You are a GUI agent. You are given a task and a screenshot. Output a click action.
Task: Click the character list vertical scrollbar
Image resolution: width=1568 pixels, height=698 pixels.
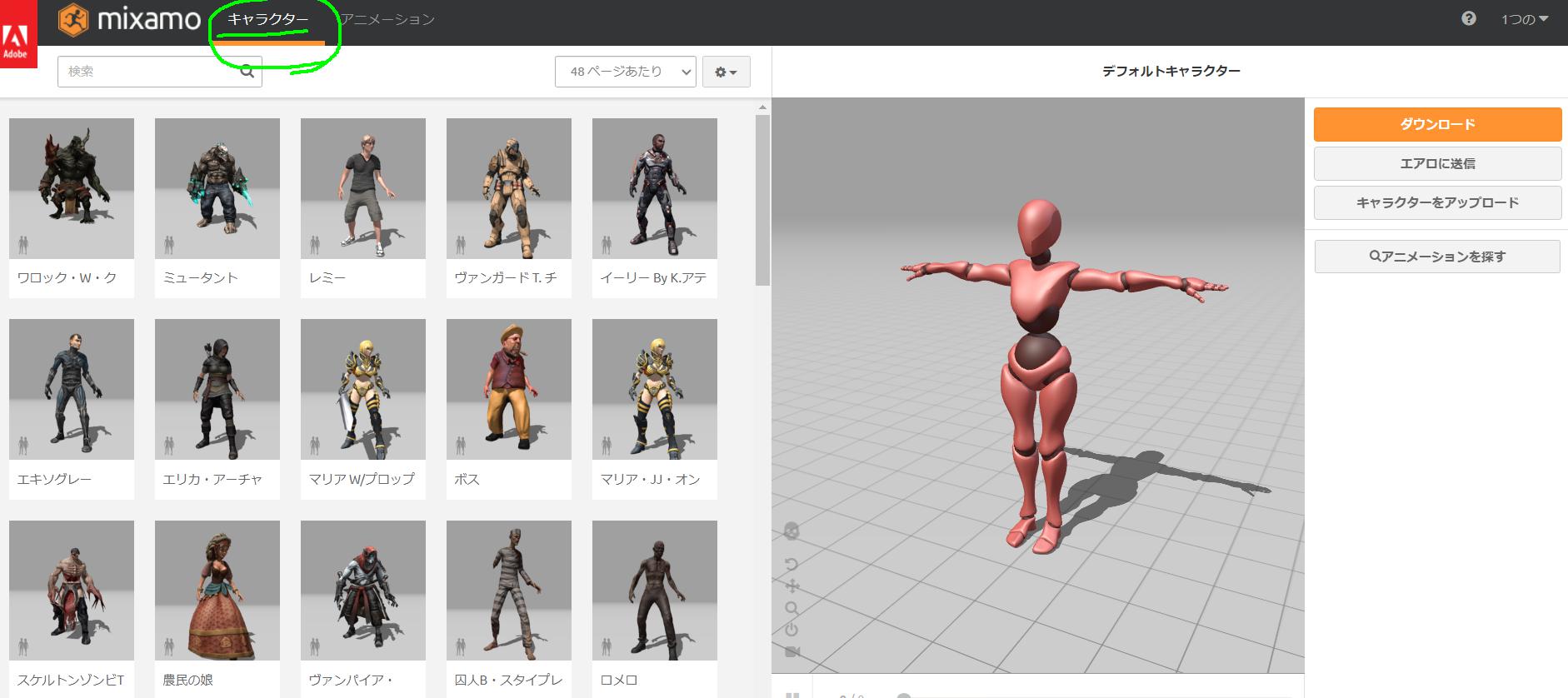[762, 200]
